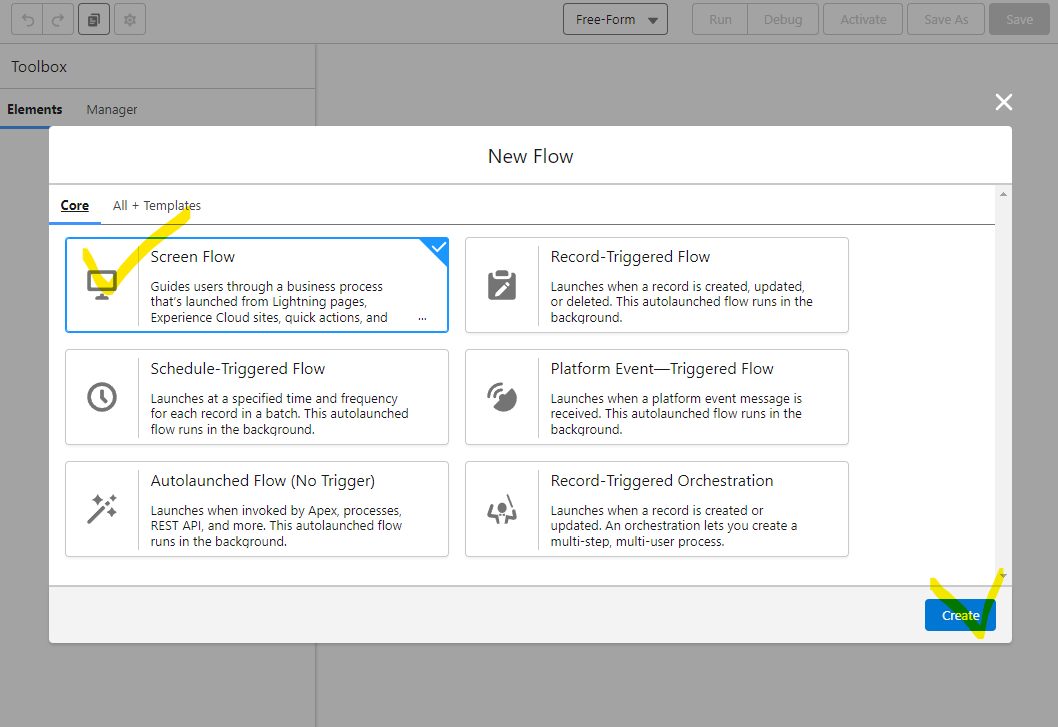Select Autolaunched Flow (No Trigger) title
The image size is (1058, 727).
(x=262, y=481)
